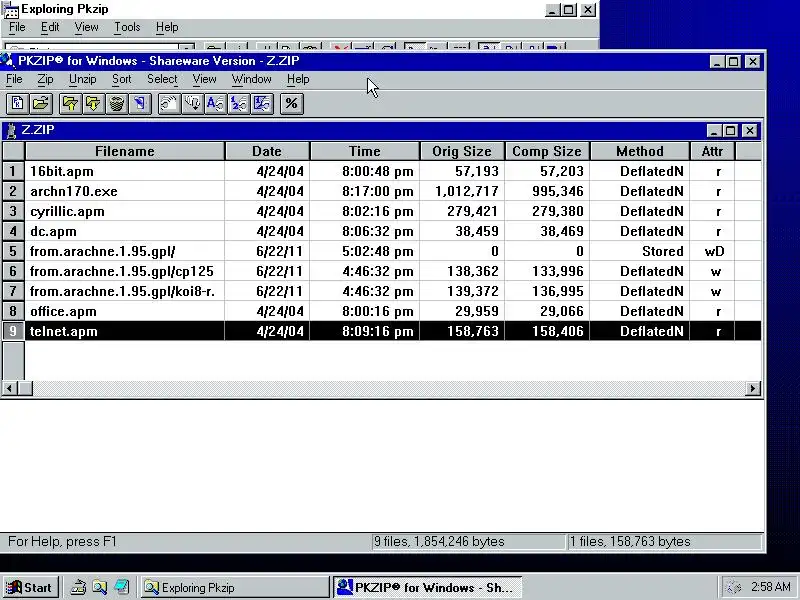Open the PKZIP View menu
Viewport: 800px width, 600px height.
point(204,80)
